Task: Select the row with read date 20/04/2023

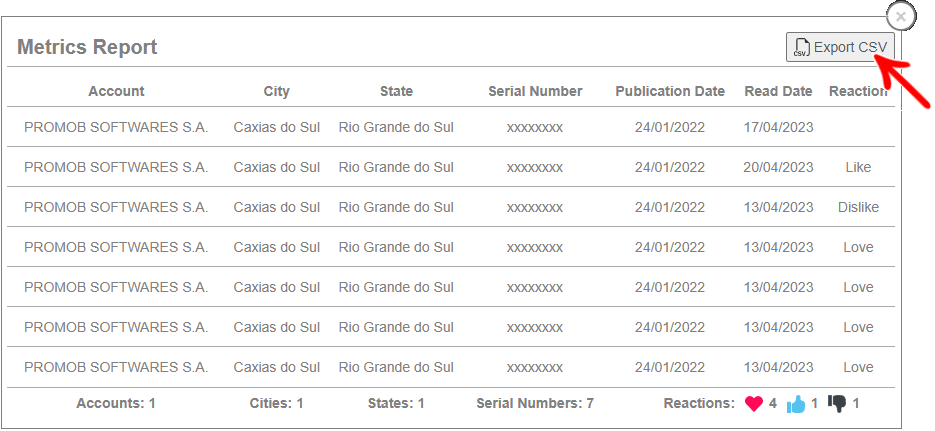Action: (451, 167)
